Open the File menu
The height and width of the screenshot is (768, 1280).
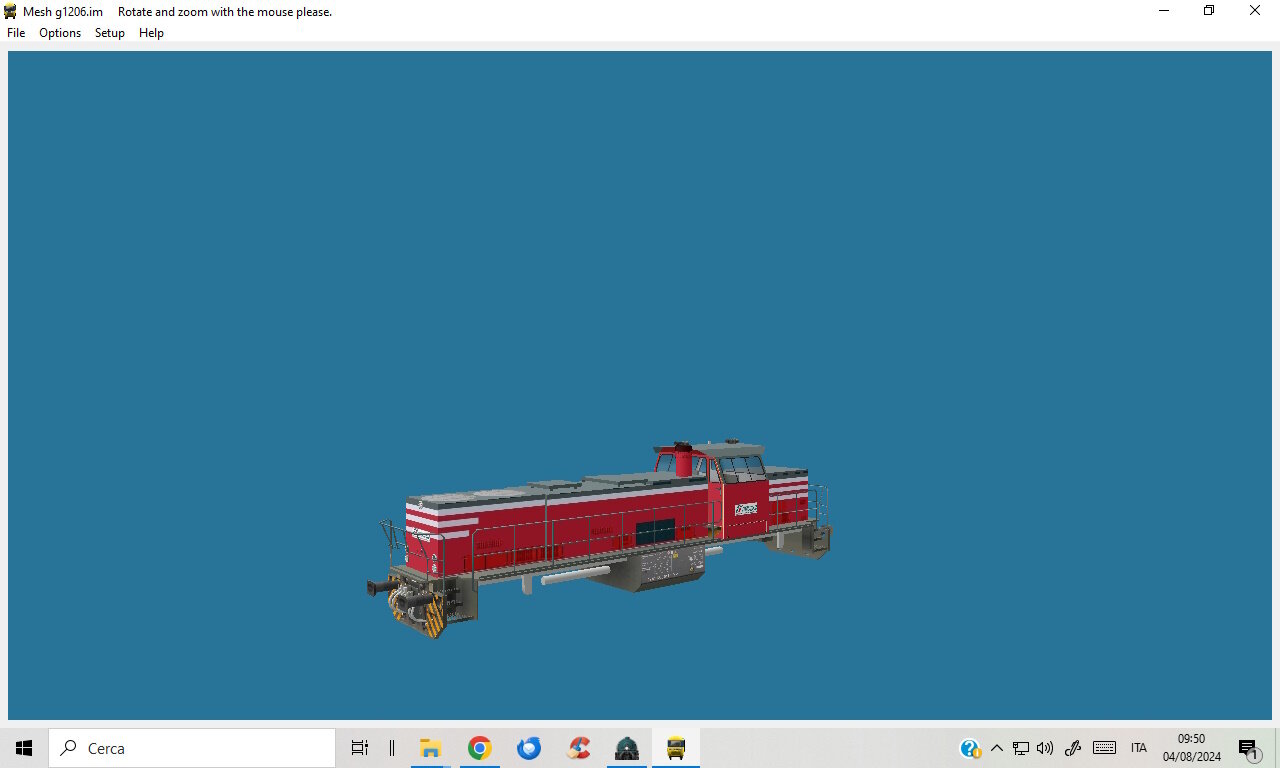[16, 33]
